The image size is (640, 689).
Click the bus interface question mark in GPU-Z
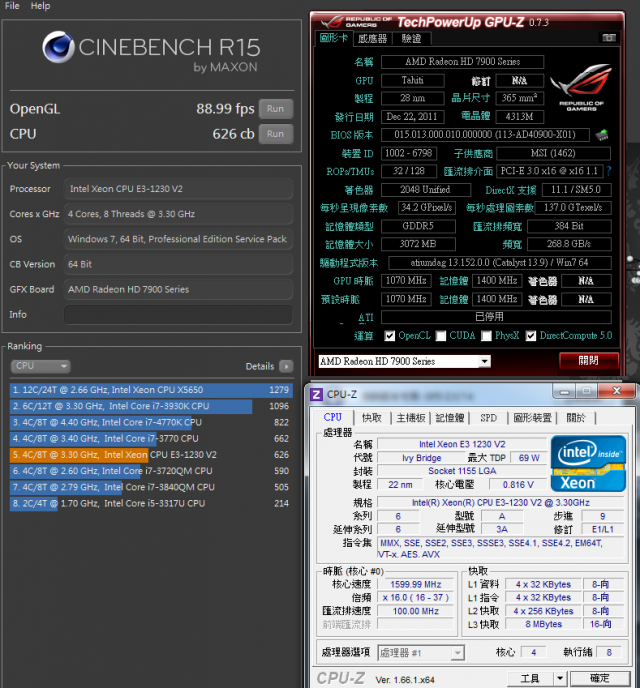coord(609,170)
